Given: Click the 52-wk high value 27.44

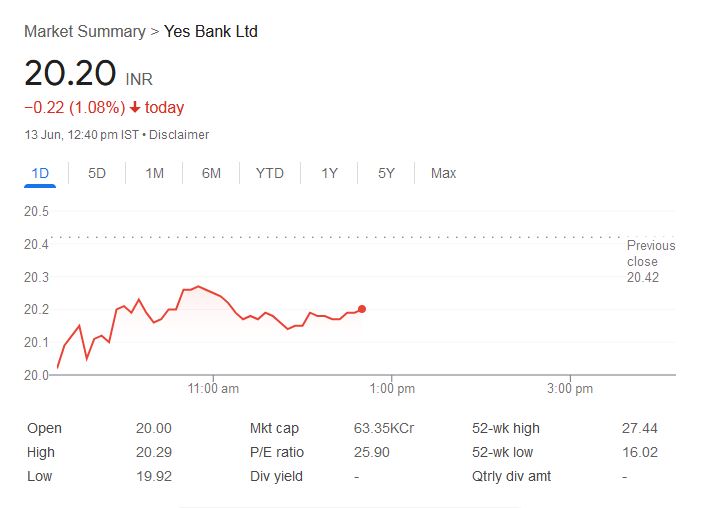Looking at the screenshot, I should (640, 428).
